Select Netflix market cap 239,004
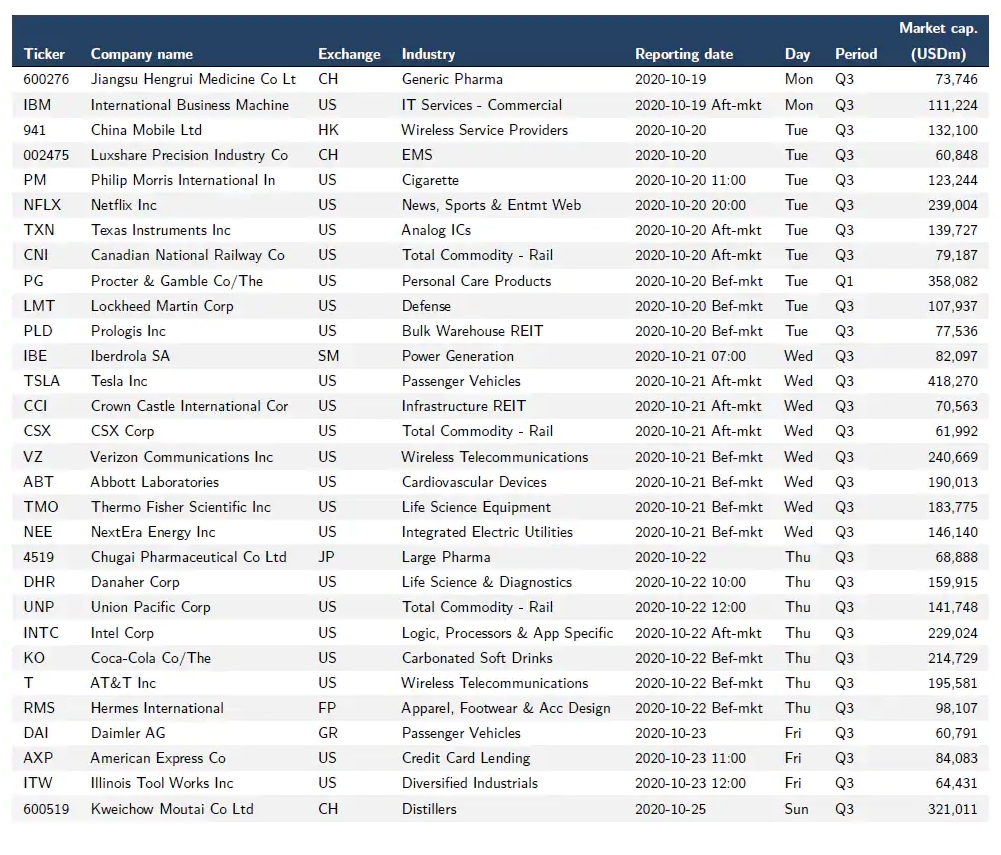 (x=952, y=205)
